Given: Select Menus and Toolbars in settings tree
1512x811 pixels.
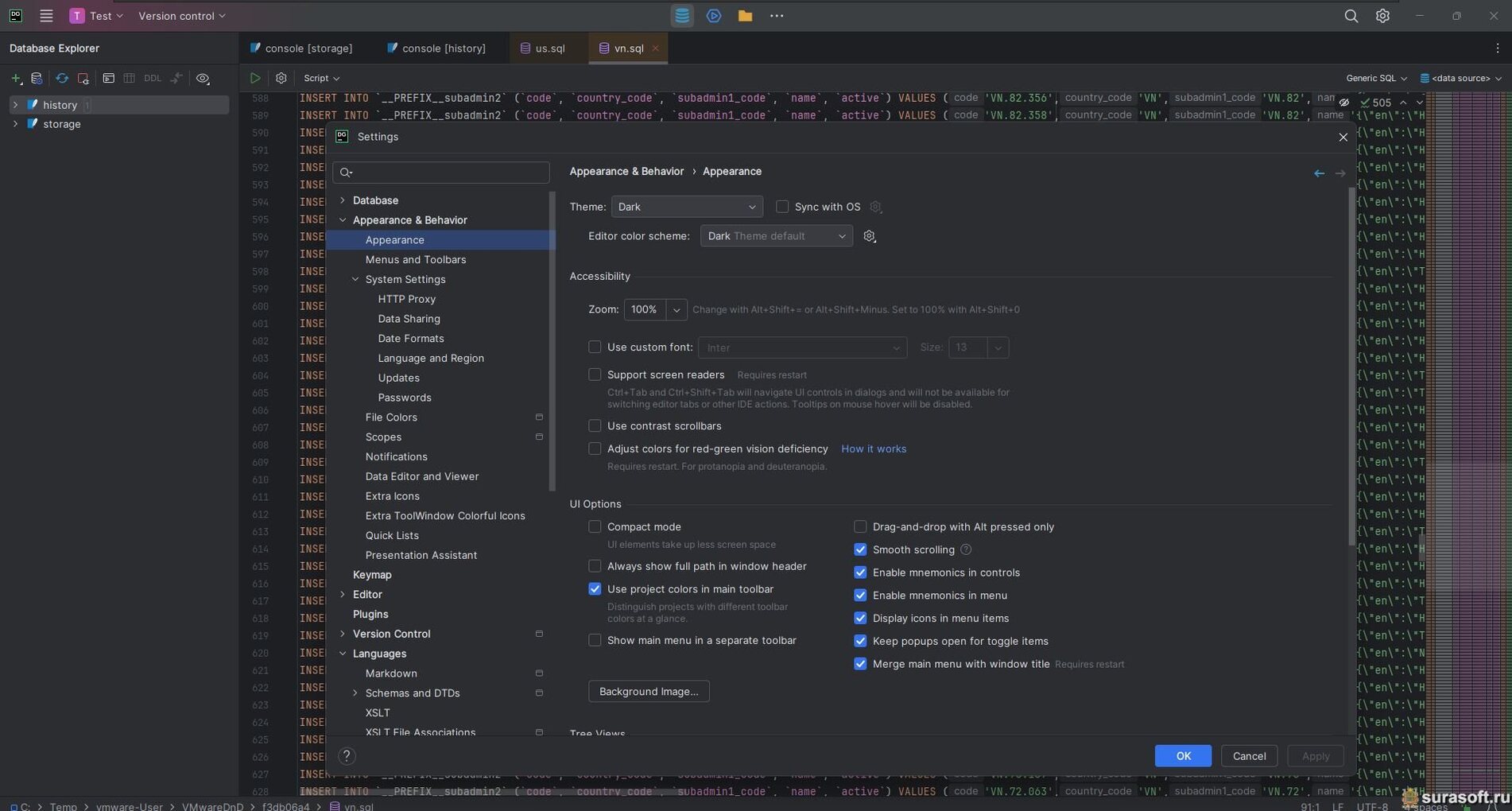Looking at the screenshot, I should (x=415, y=260).
